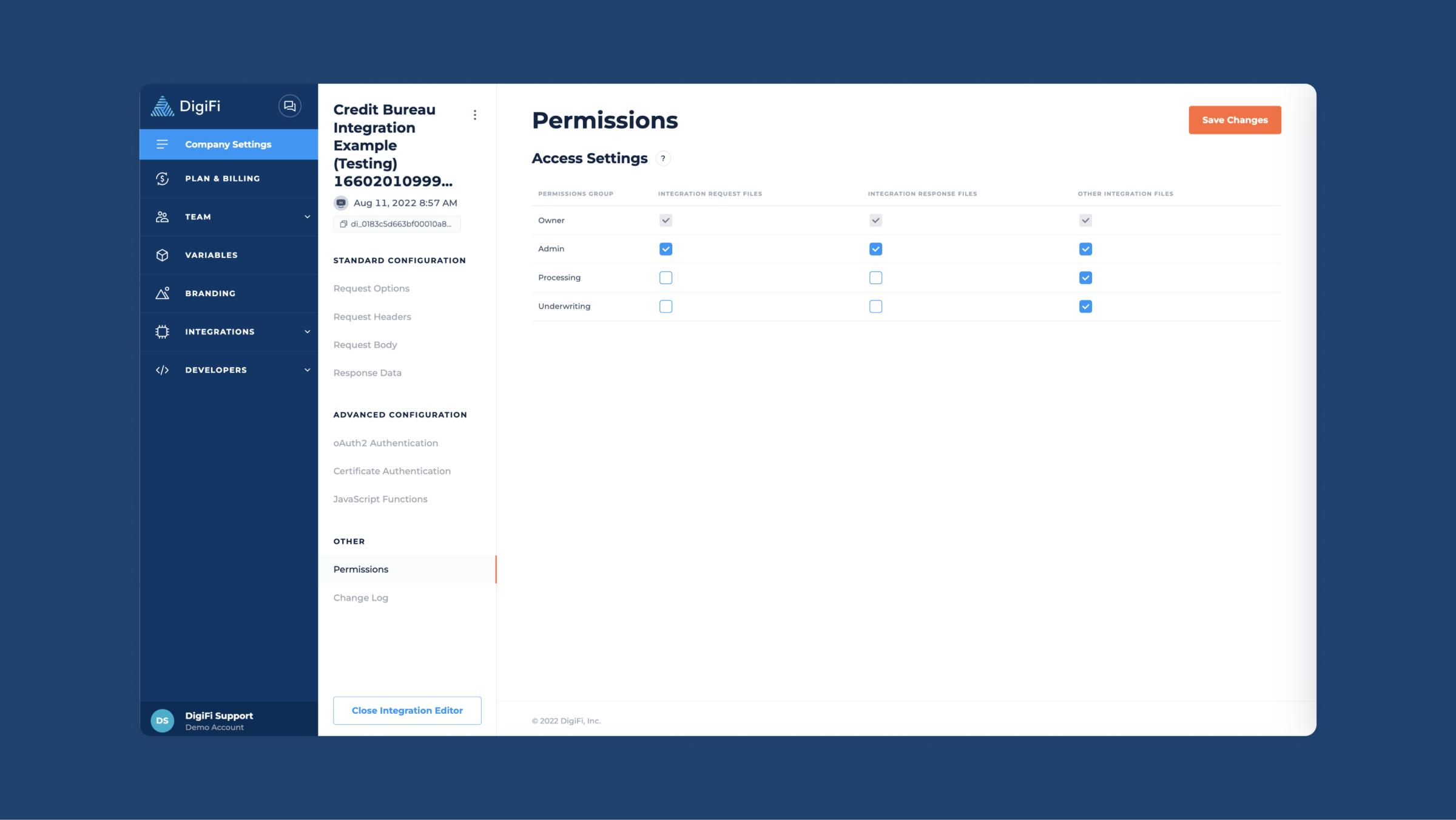Click the DS user avatar
The height and width of the screenshot is (820, 1456).
point(162,720)
